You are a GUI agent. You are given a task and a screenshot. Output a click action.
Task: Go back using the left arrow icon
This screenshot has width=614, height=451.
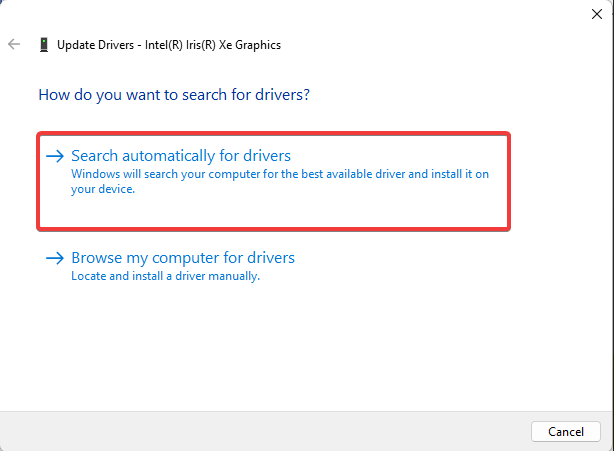click(14, 44)
